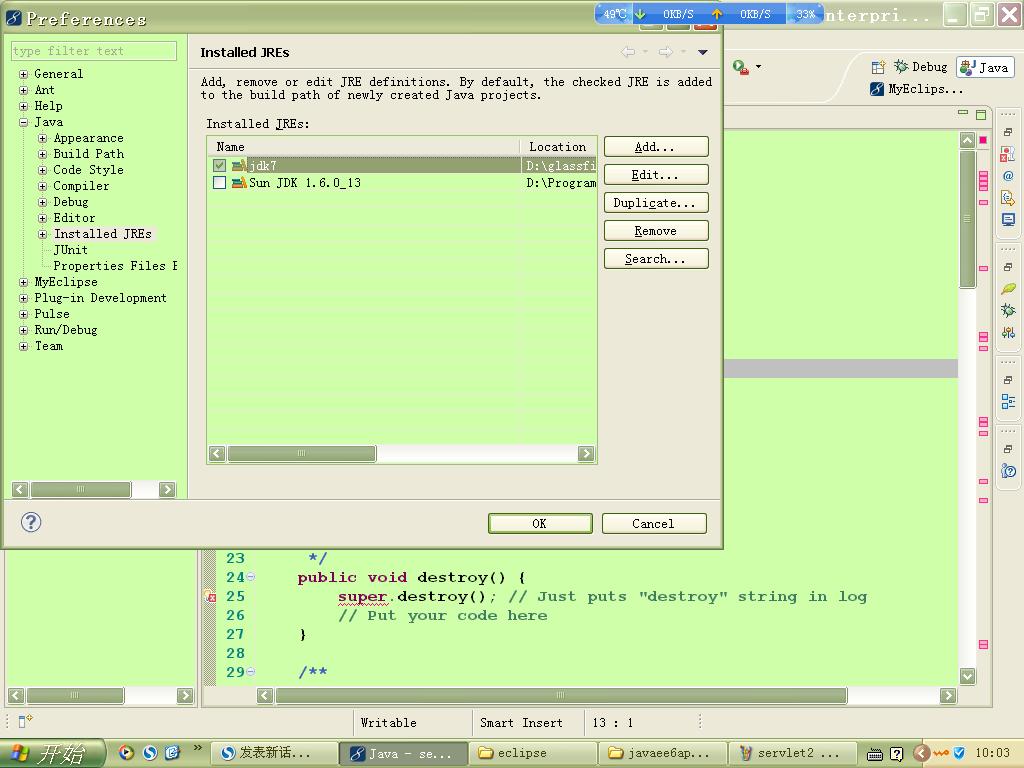Select the Compiler preferences page
This screenshot has height=768, width=1024.
coord(81,186)
